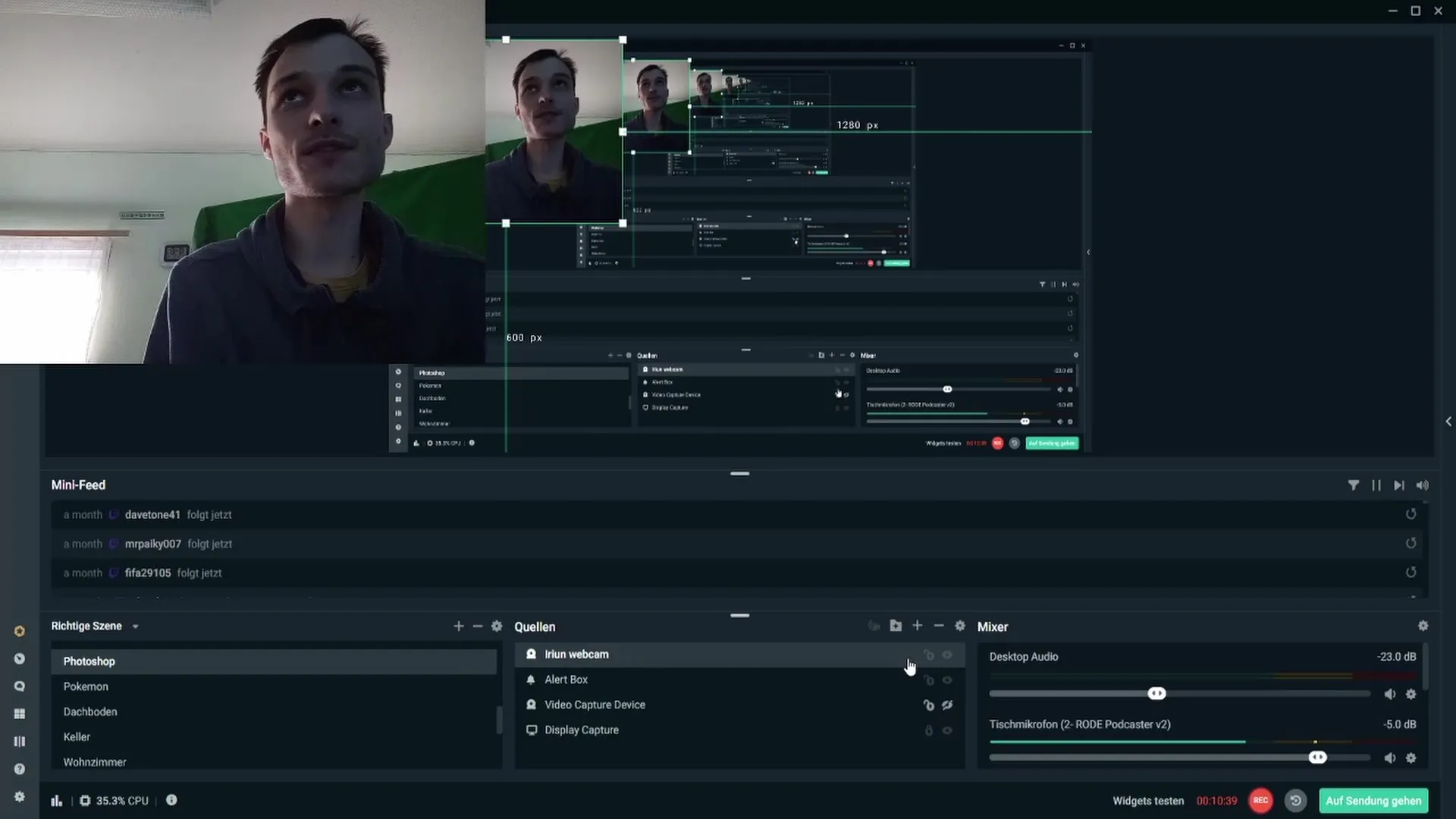Mute Desktop Audio channel
The image size is (1456, 819).
coord(1389,694)
